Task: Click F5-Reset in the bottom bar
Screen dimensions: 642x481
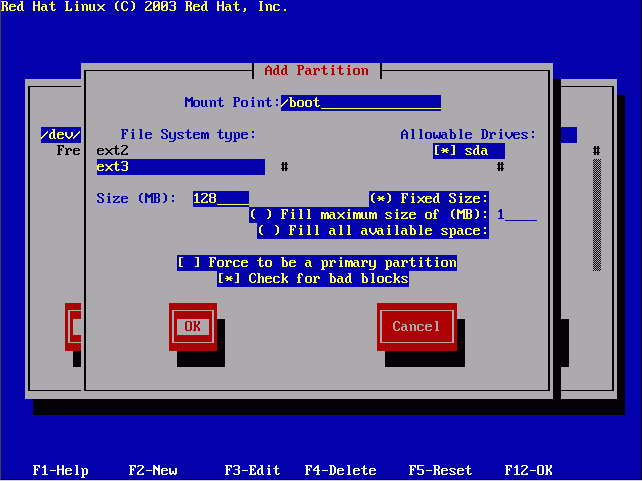Action: coord(441,470)
